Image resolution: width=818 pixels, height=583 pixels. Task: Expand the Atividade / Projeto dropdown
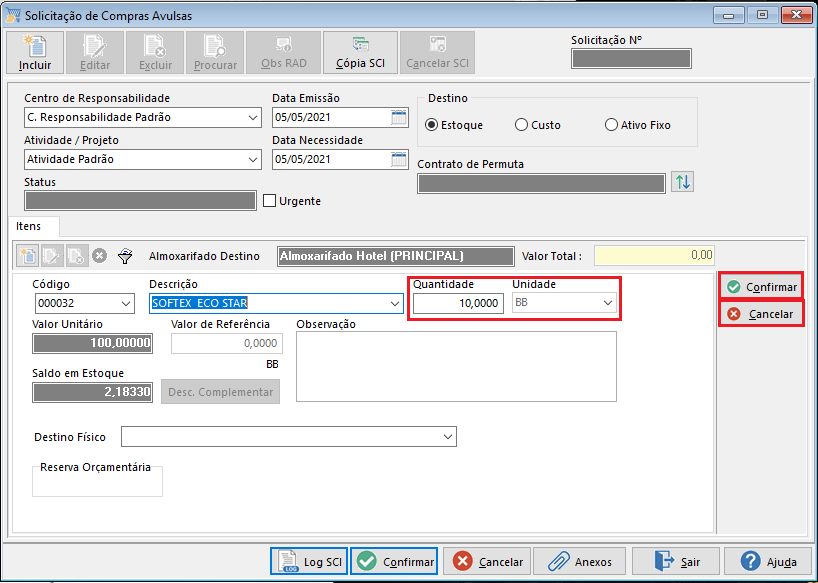point(253,160)
